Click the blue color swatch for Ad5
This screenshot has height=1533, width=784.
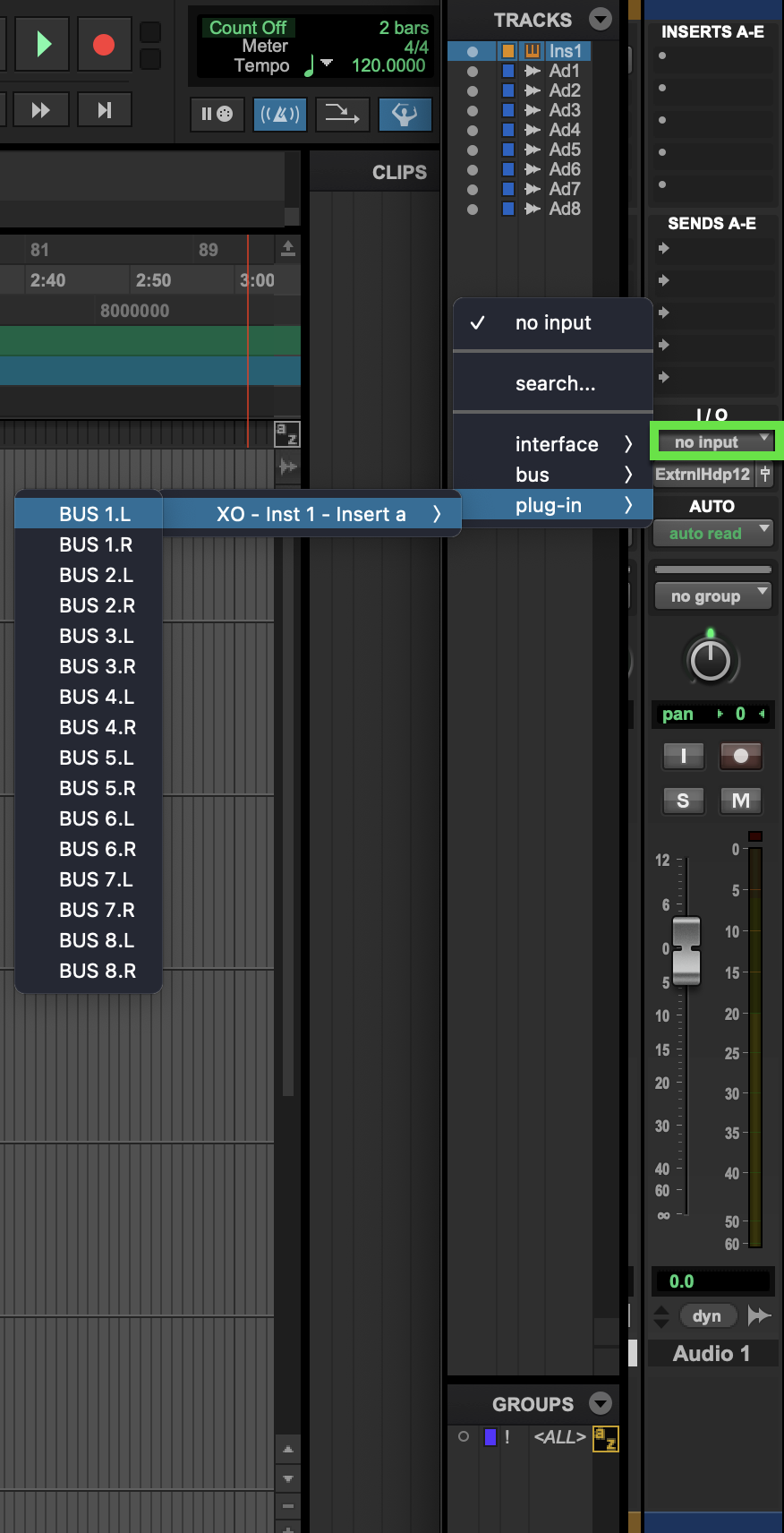click(507, 150)
